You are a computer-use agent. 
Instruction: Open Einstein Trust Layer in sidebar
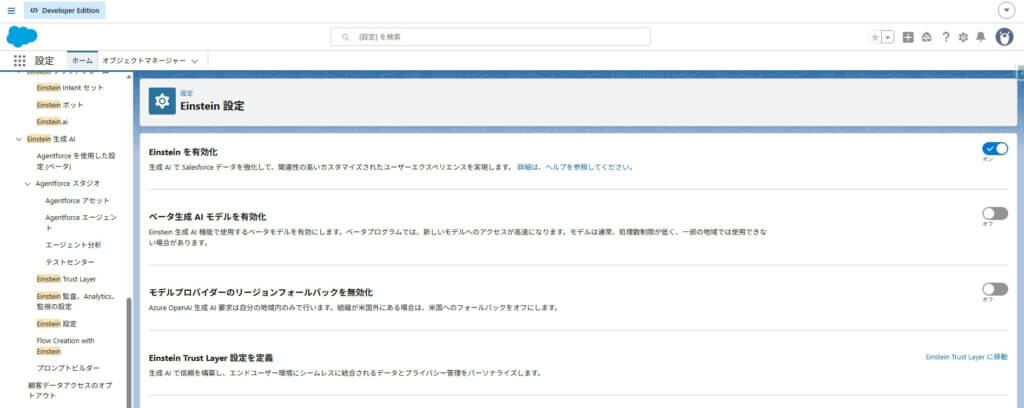66,279
